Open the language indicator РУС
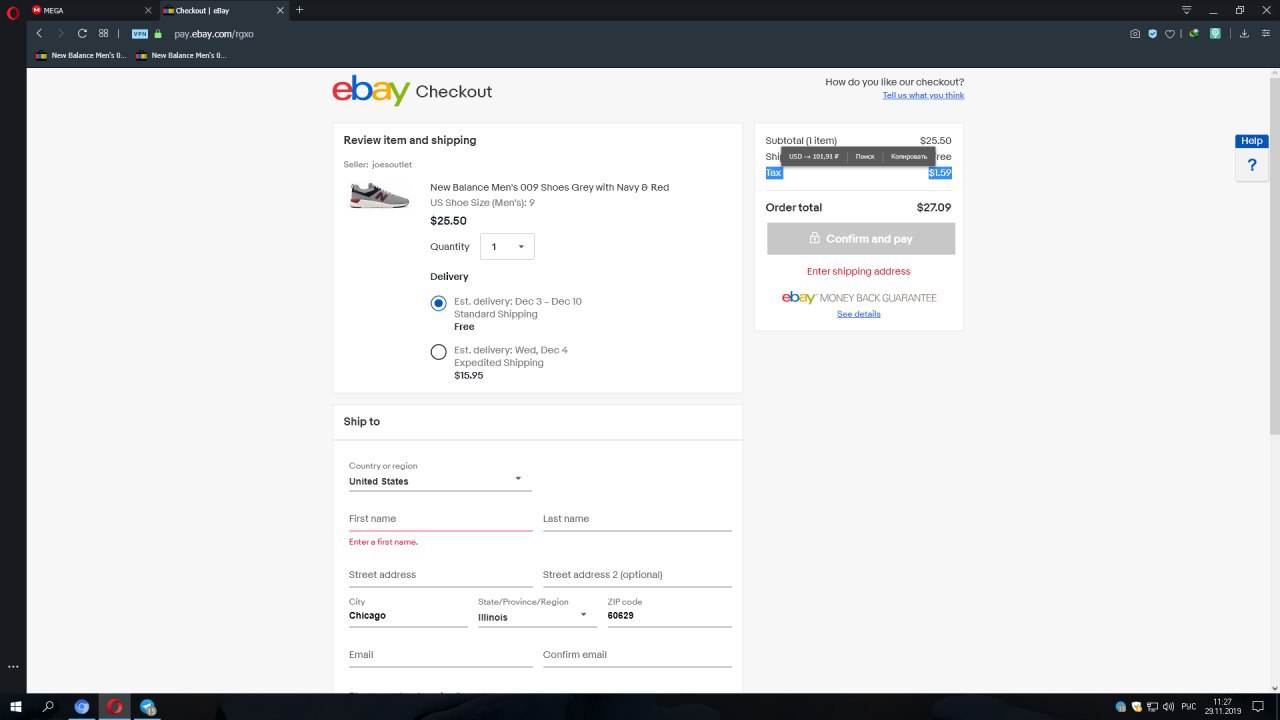 1189,706
